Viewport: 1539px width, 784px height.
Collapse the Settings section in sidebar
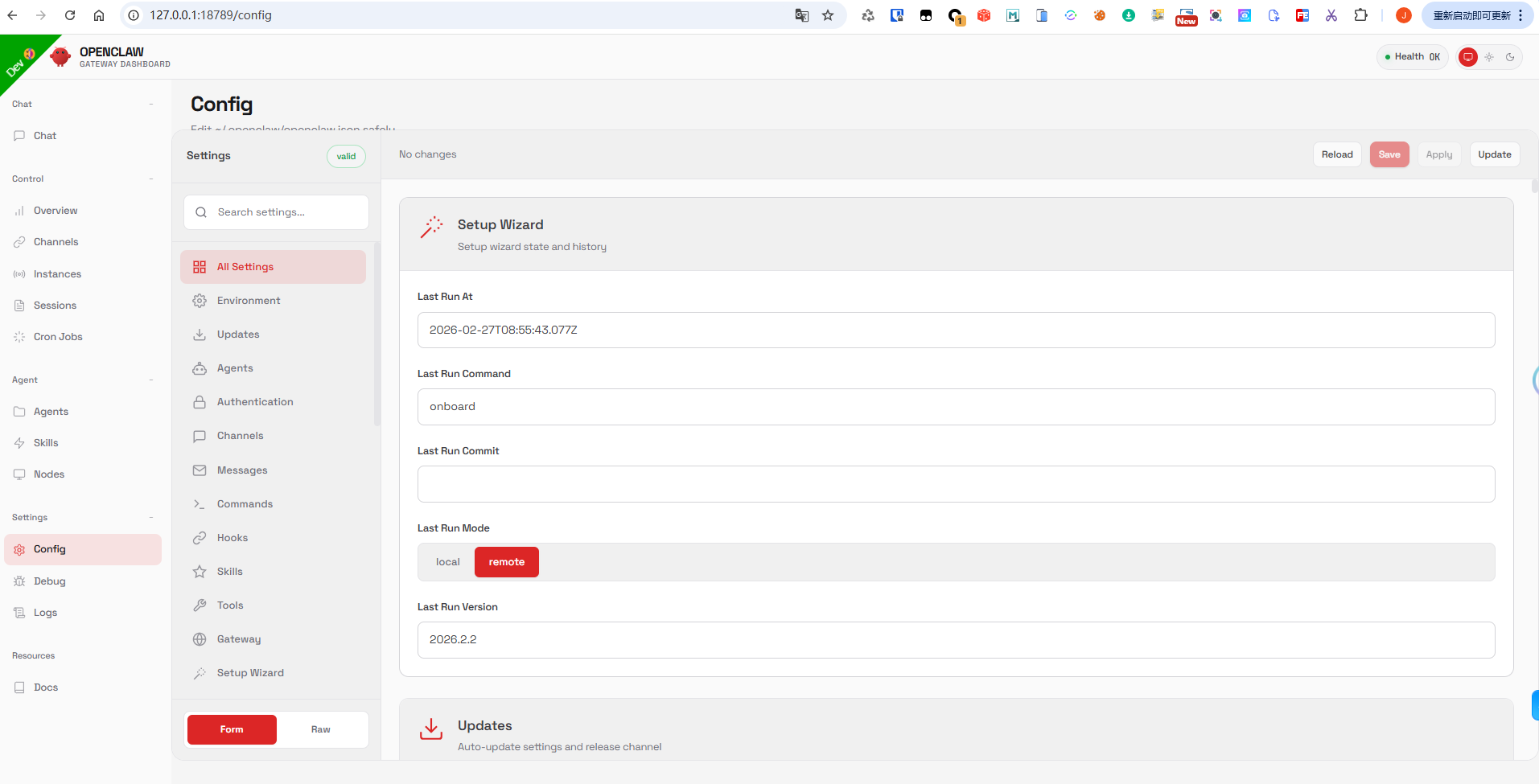click(151, 517)
